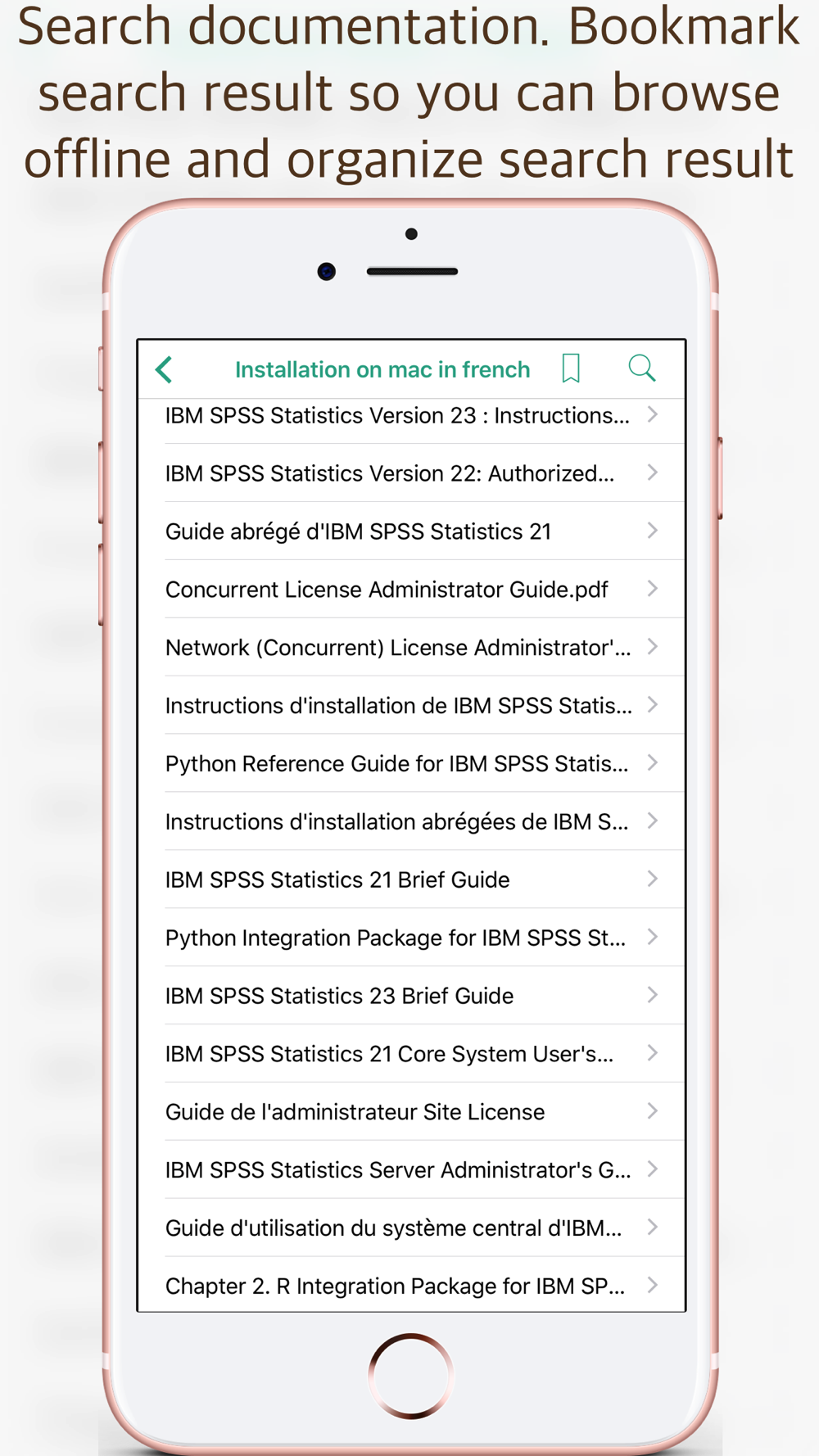Tap chevron on Statistics 23 Brief Guide row
The width and height of the screenshot is (819, 1456).
click(x=653, y=996)
